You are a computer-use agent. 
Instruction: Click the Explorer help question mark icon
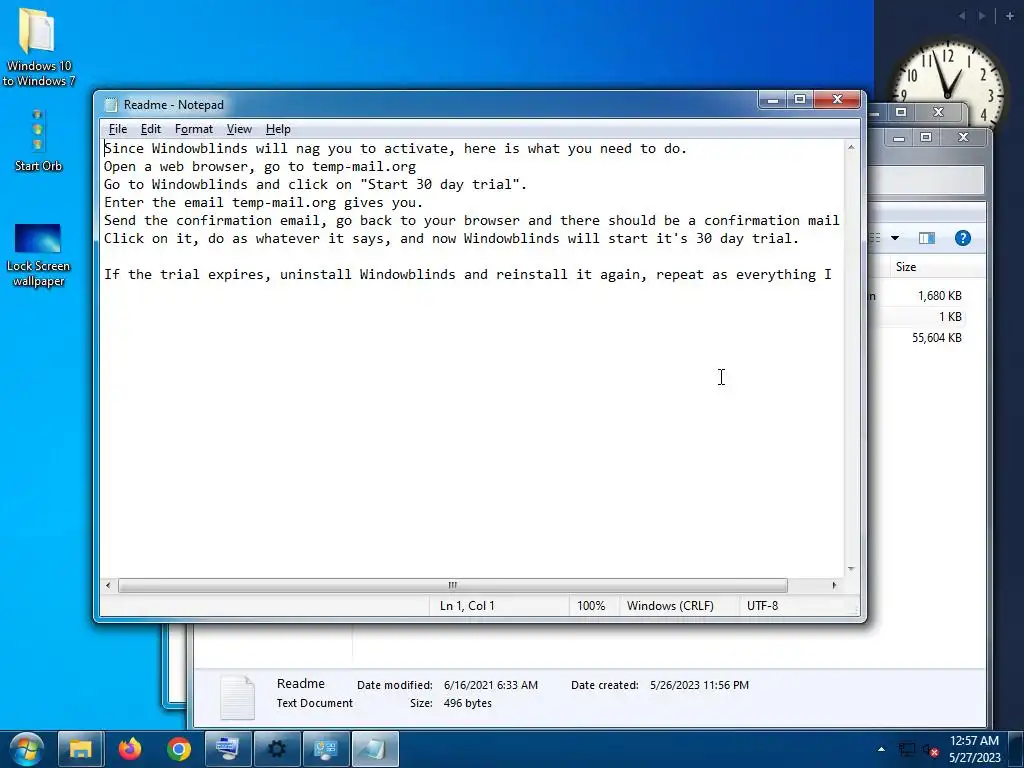pyautogui.click(x=963, y=238)
